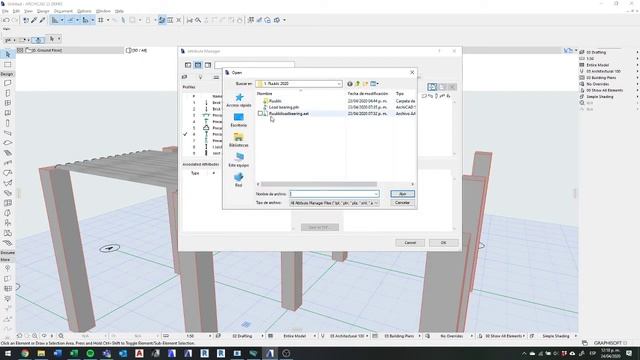Open the Edit menu

pyautogui.click(x=16, y=11)
